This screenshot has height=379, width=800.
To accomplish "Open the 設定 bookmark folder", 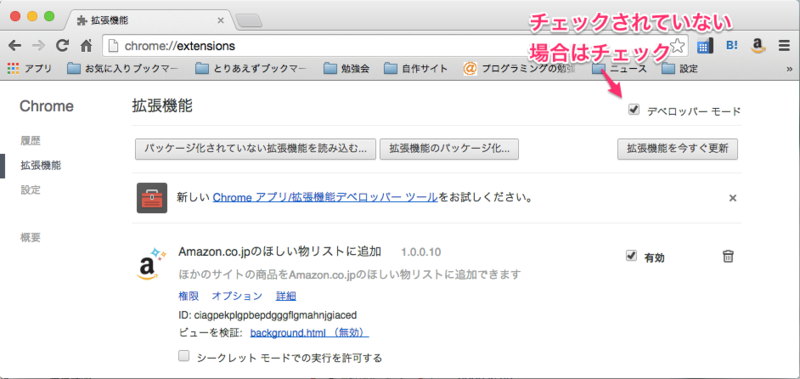I will pos(680,68).
